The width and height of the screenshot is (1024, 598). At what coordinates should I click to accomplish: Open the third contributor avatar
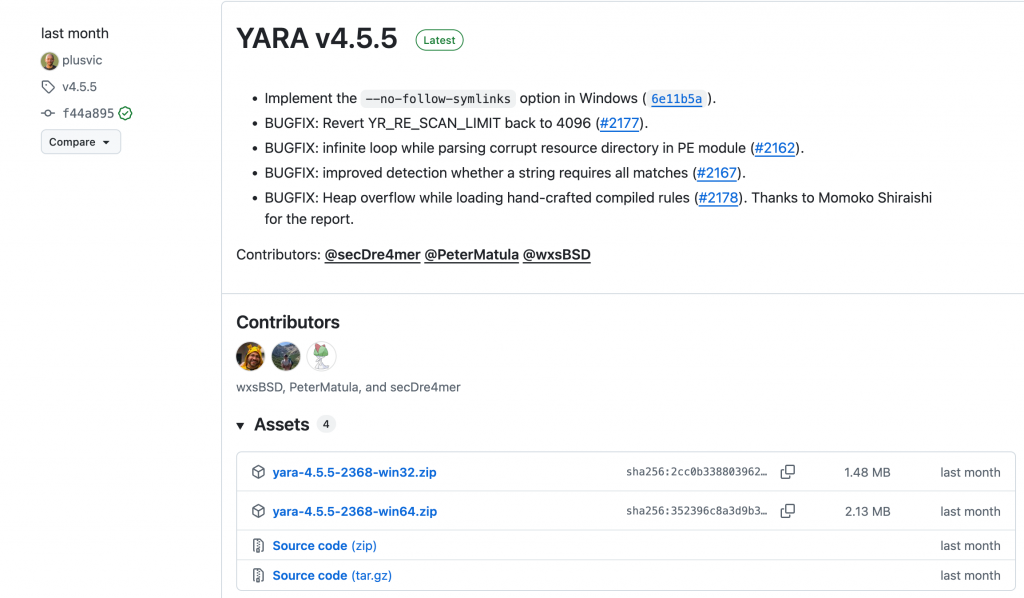point(321,356)
